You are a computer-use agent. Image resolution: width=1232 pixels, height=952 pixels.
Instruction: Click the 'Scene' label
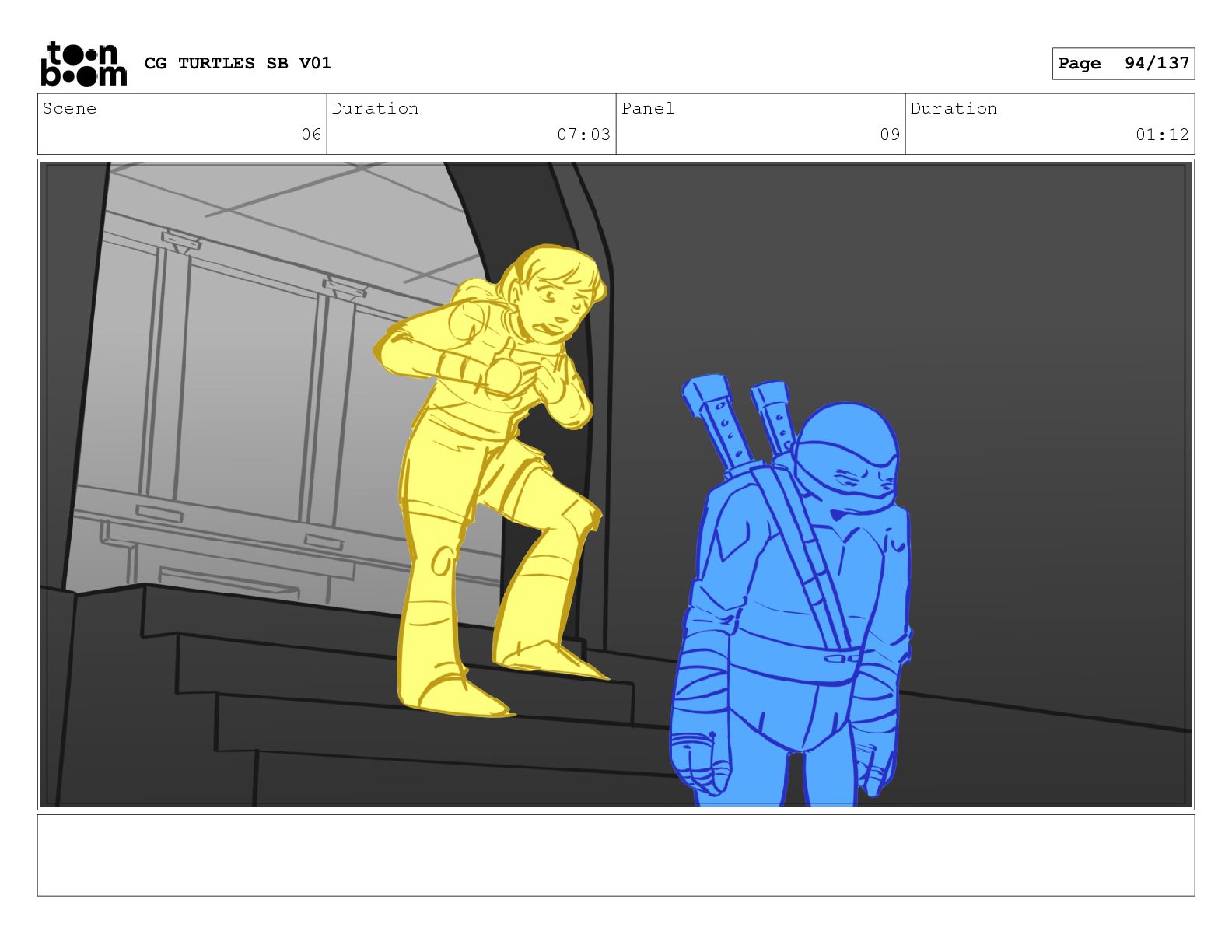pos(69,108)
